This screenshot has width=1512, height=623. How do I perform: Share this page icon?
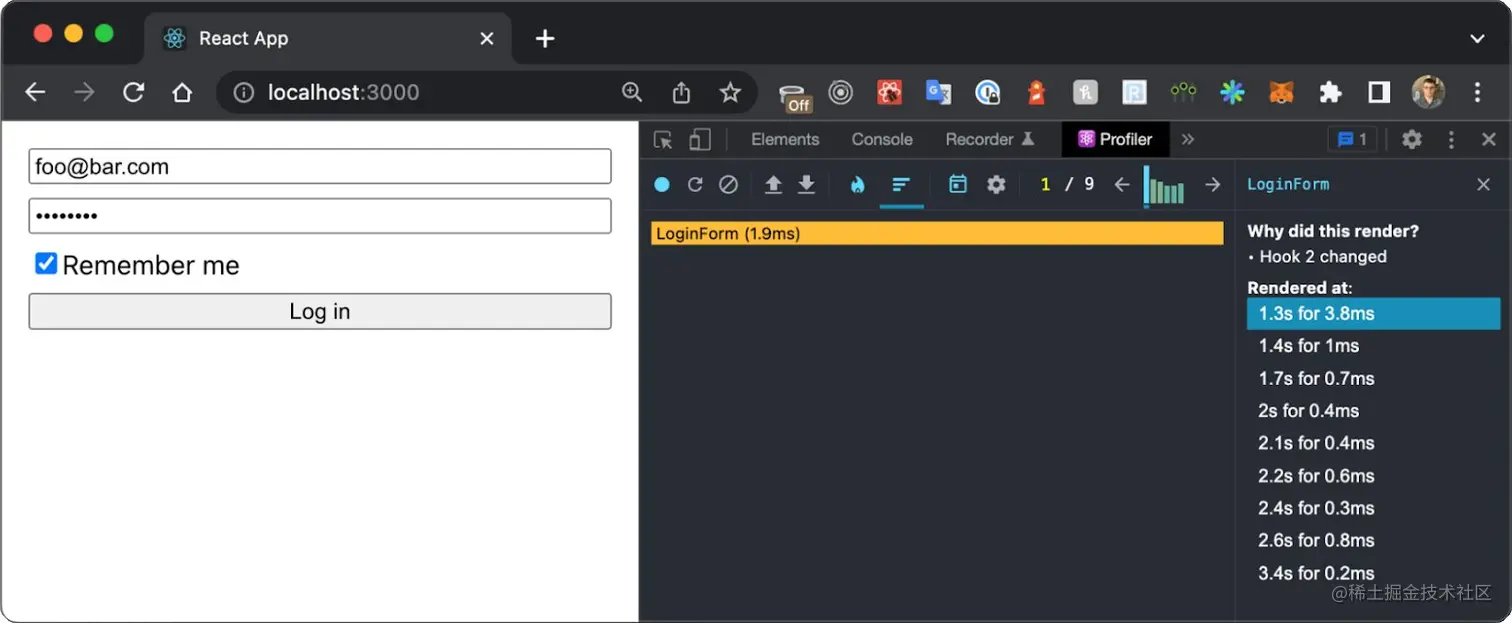click(681, 93)
